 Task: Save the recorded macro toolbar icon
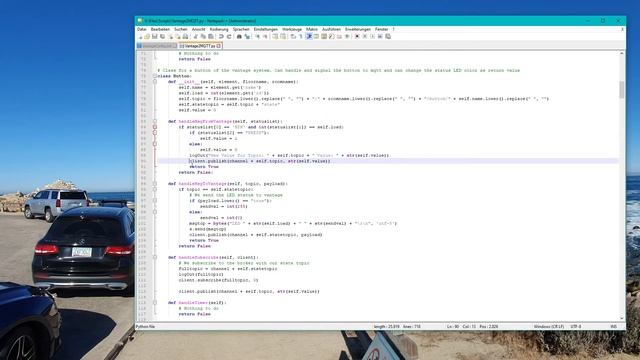[x=388, y=36]
